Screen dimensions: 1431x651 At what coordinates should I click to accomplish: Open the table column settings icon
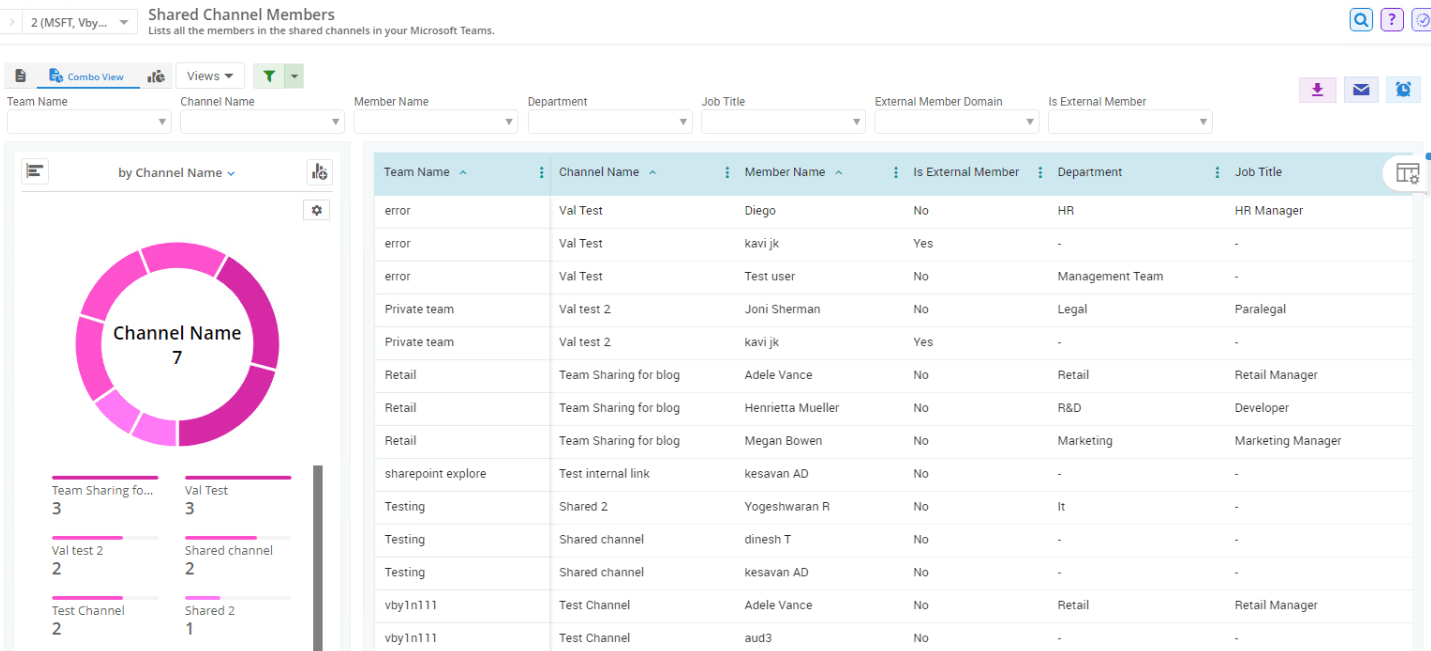pos(1407,174)
